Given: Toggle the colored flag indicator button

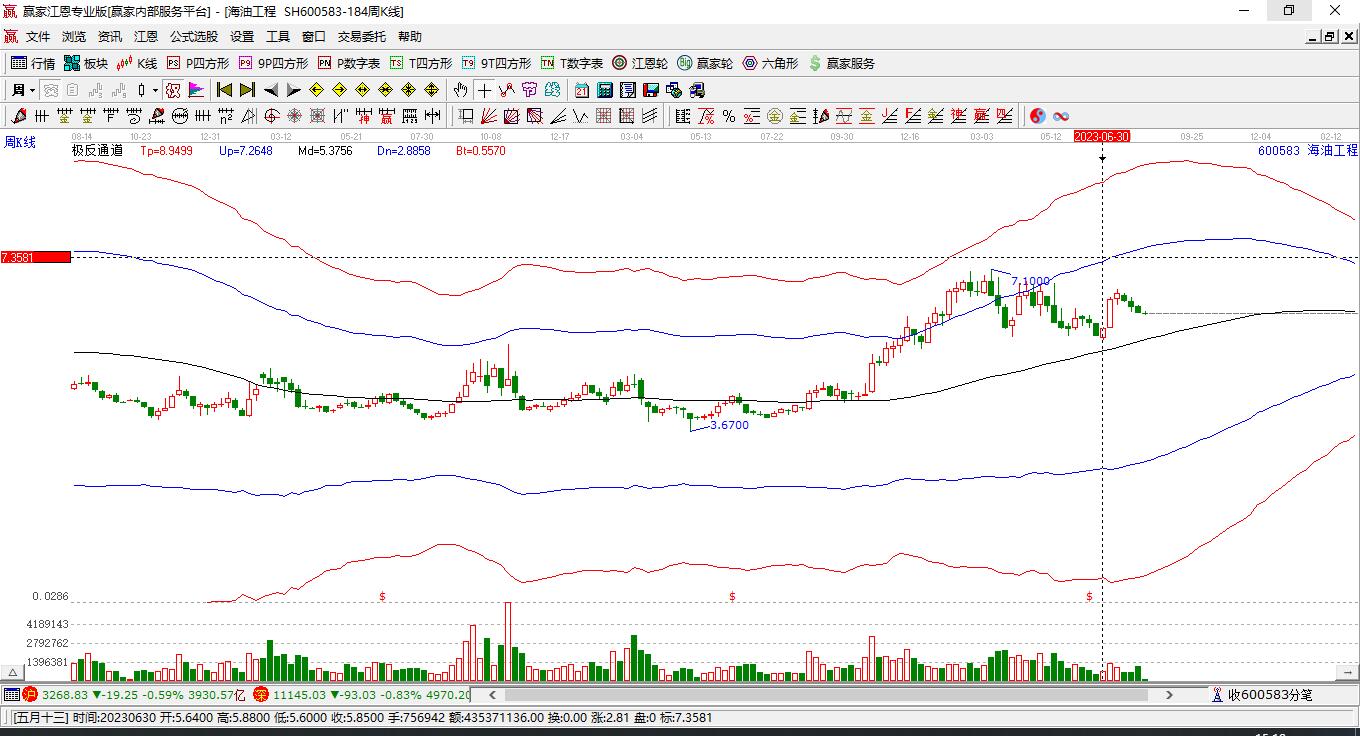Looking at the screenshot, I should click(196, 90).
